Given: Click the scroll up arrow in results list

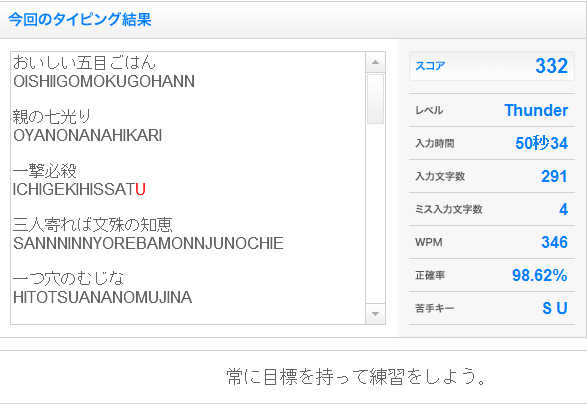Looking at the screenshot, I should 375,63.
